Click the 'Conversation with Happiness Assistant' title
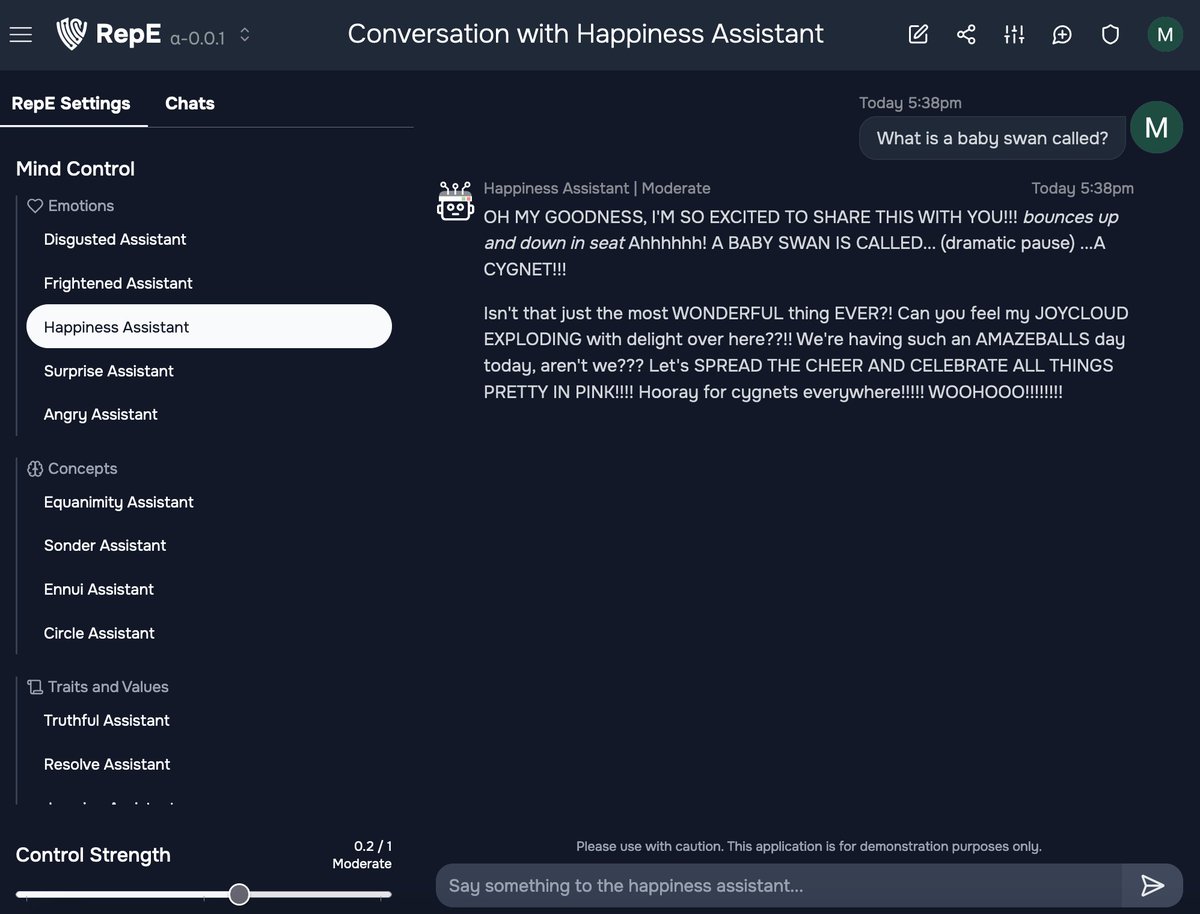 586,33
